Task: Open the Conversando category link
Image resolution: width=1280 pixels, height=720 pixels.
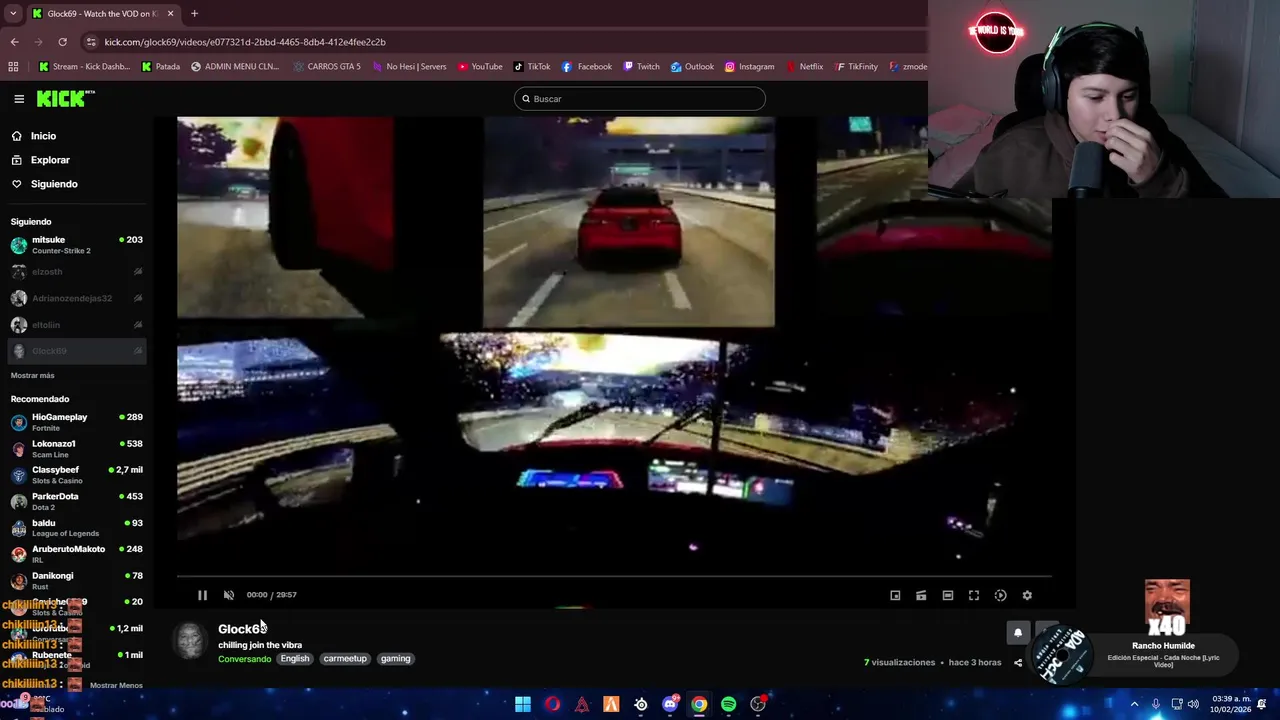Action: (x=244, y=659)
